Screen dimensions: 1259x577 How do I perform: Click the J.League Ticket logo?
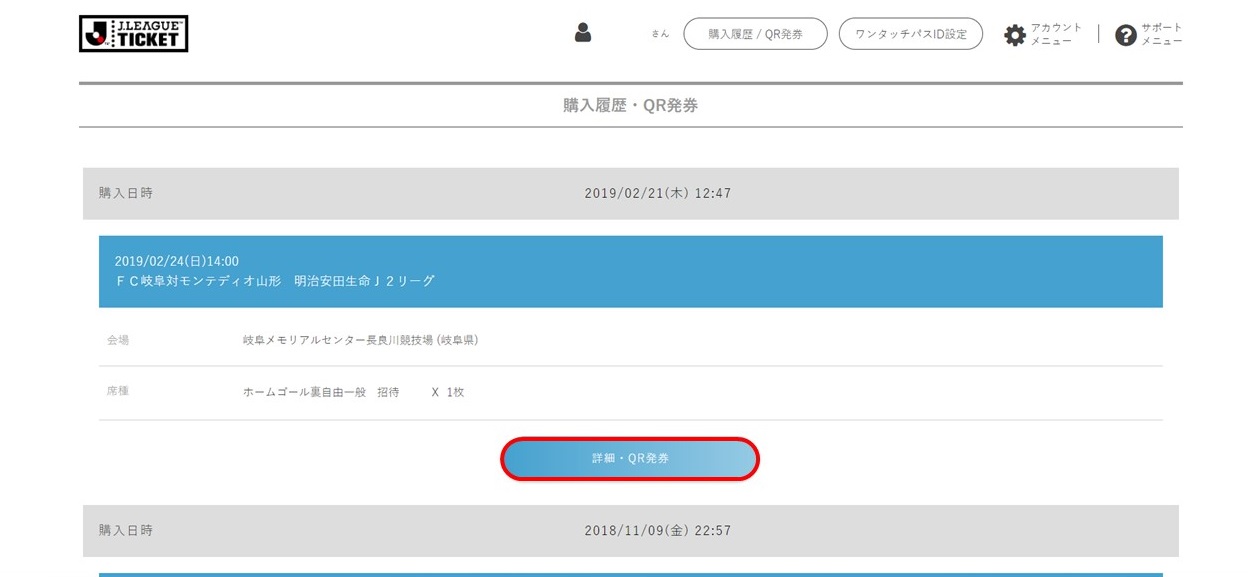(x=133, y=34)
